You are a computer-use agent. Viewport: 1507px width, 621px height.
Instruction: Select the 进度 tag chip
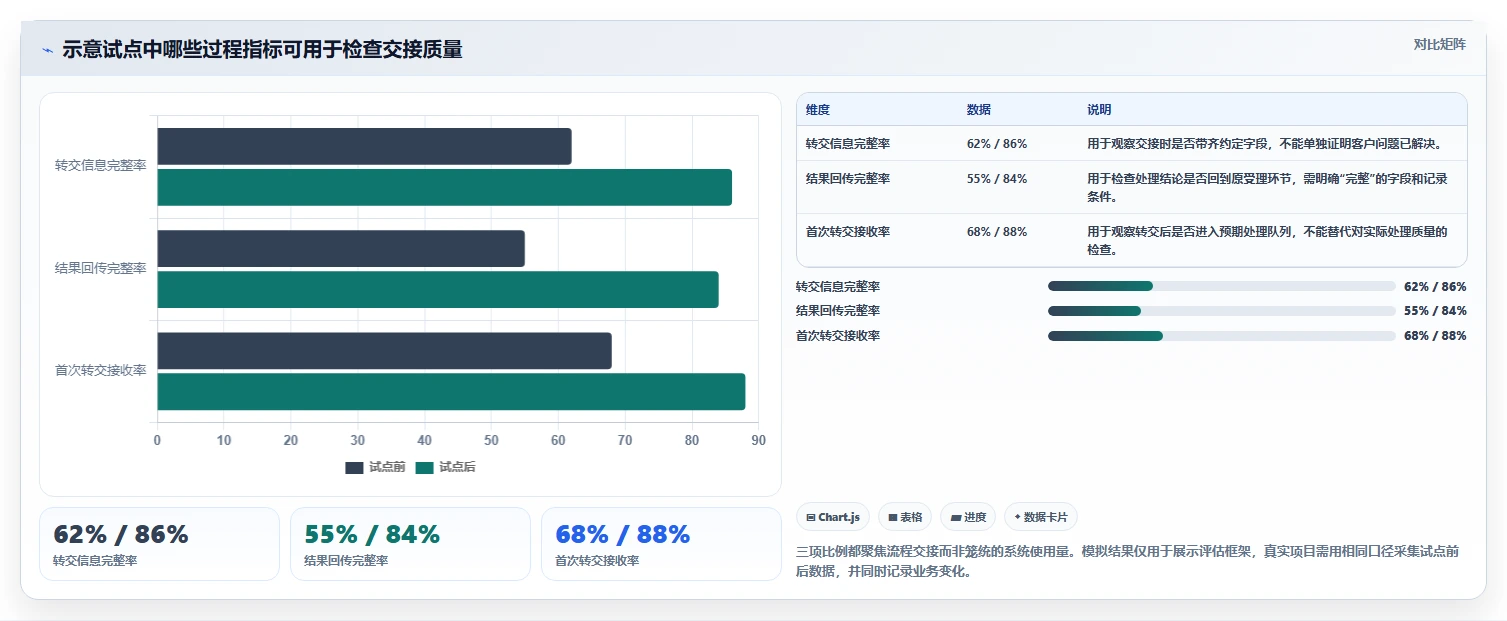click(x=967, y=517)
